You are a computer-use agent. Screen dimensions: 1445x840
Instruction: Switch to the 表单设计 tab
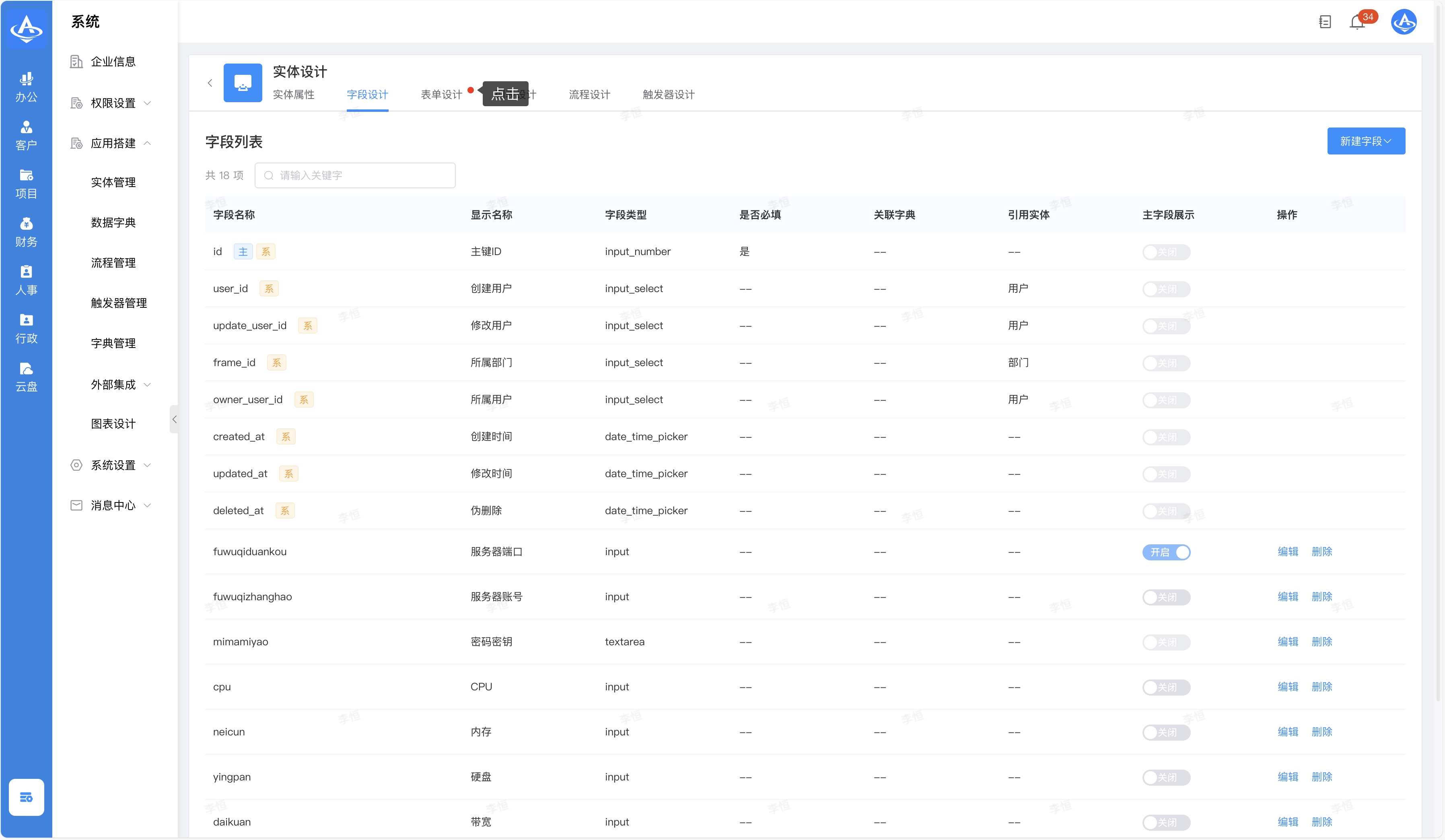click(x=441, y=95)
